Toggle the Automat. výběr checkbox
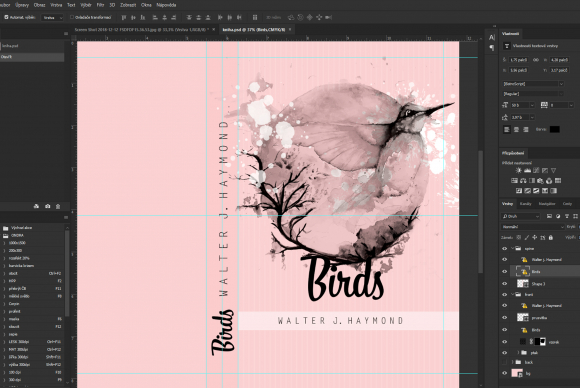 [x=6, y=17]
